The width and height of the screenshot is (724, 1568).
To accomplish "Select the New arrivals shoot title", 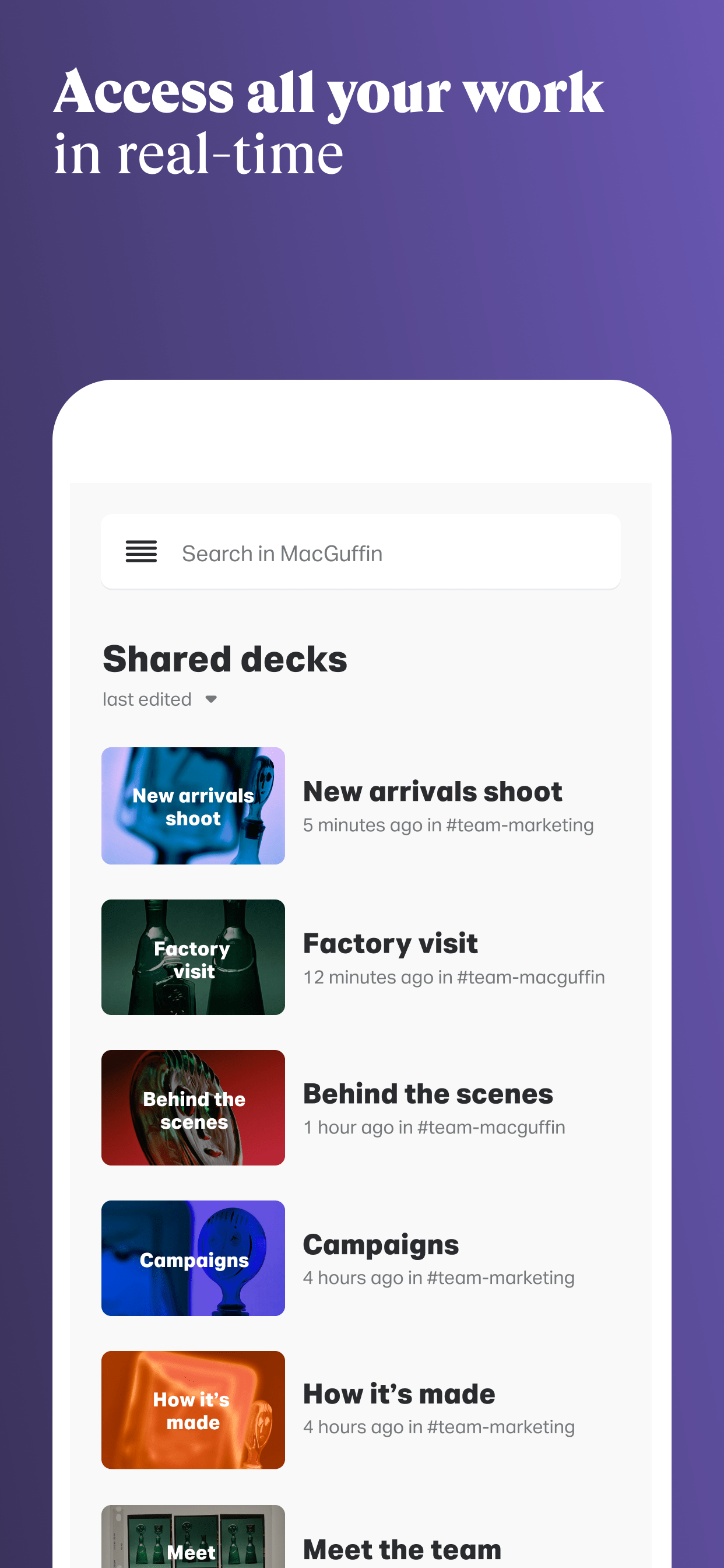I will [433, 792].
